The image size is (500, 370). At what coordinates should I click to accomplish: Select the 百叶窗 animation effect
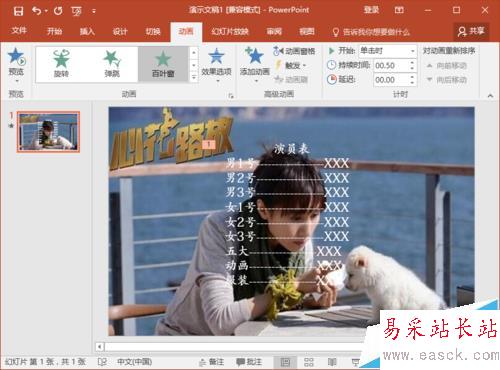click(163, 64)
